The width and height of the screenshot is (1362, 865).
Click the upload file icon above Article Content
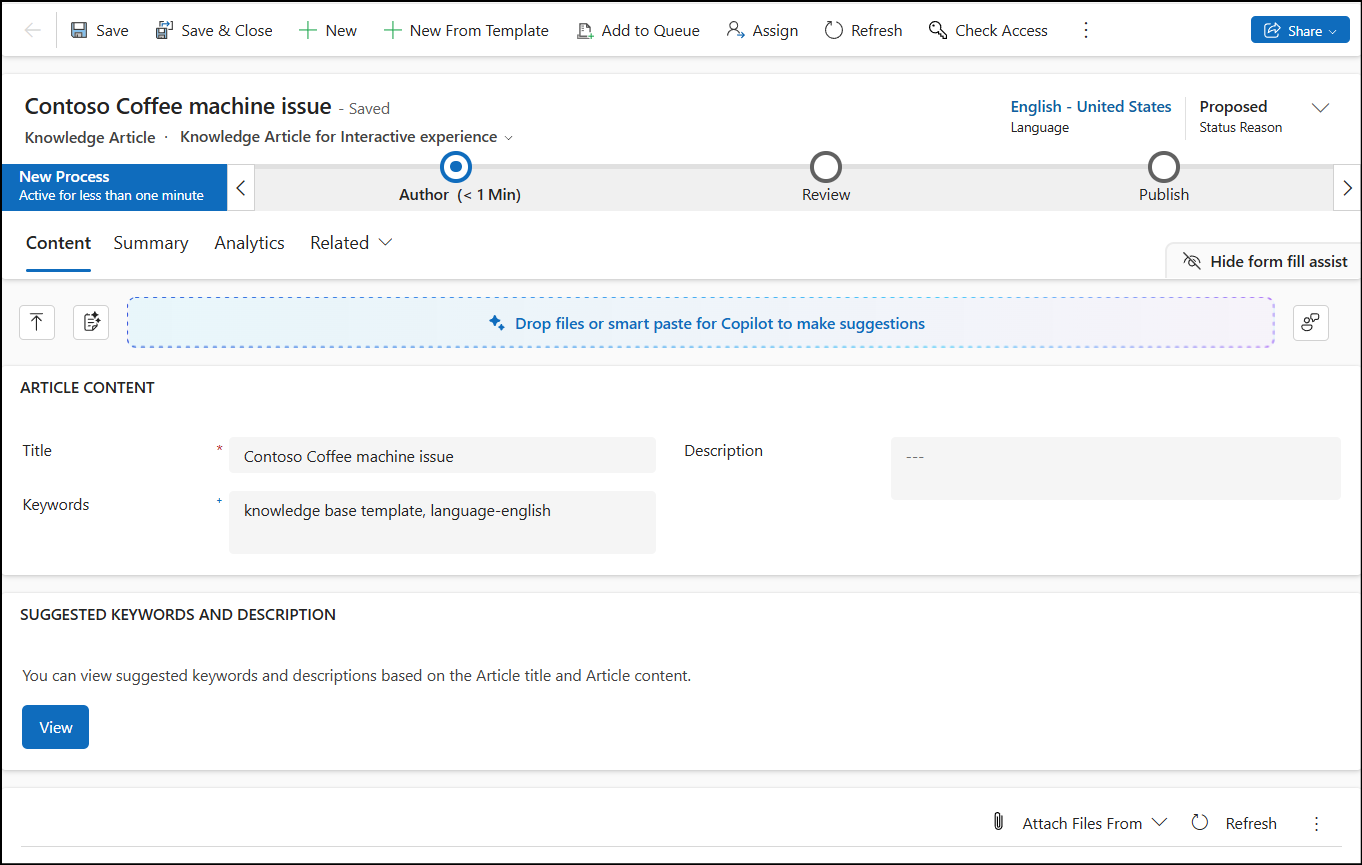pos(36,322)
